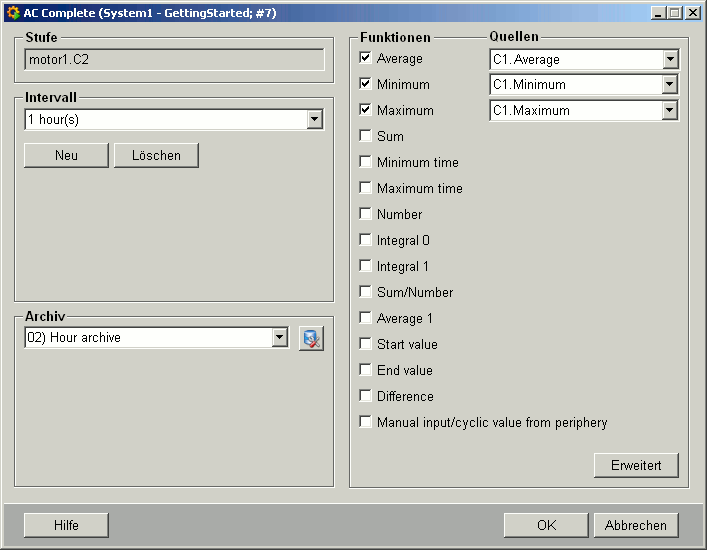Open the Erweitert advanced settings
707x550 pixels.
tap(636, 466)
